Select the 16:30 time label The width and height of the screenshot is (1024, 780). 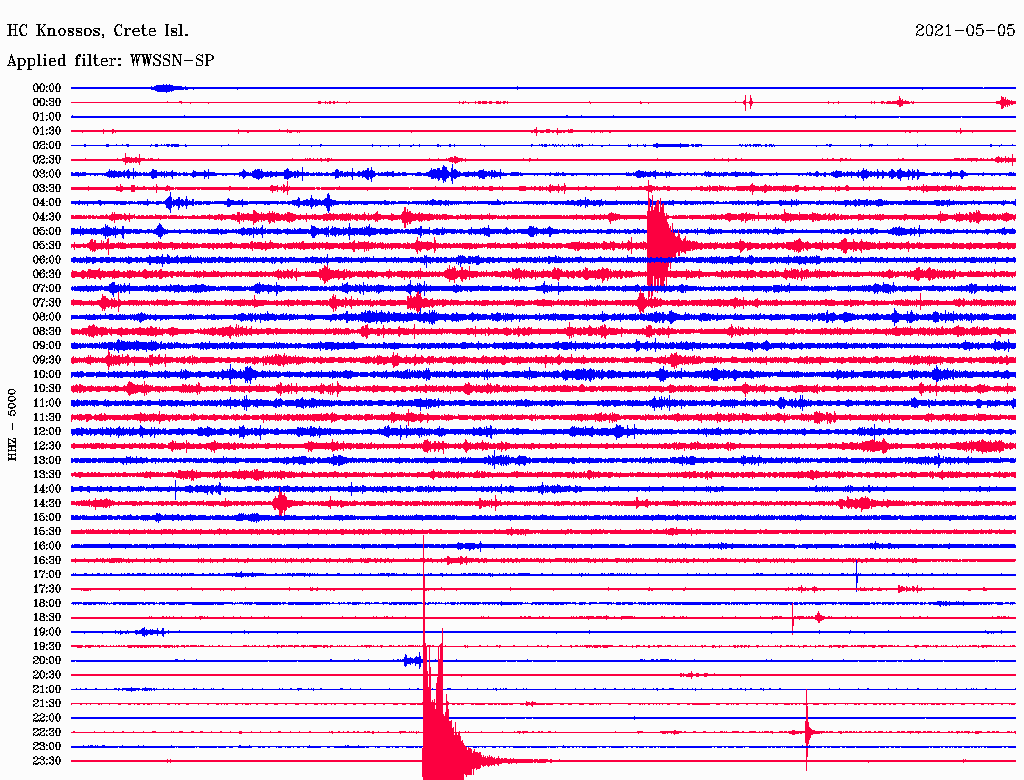point(47,560)
